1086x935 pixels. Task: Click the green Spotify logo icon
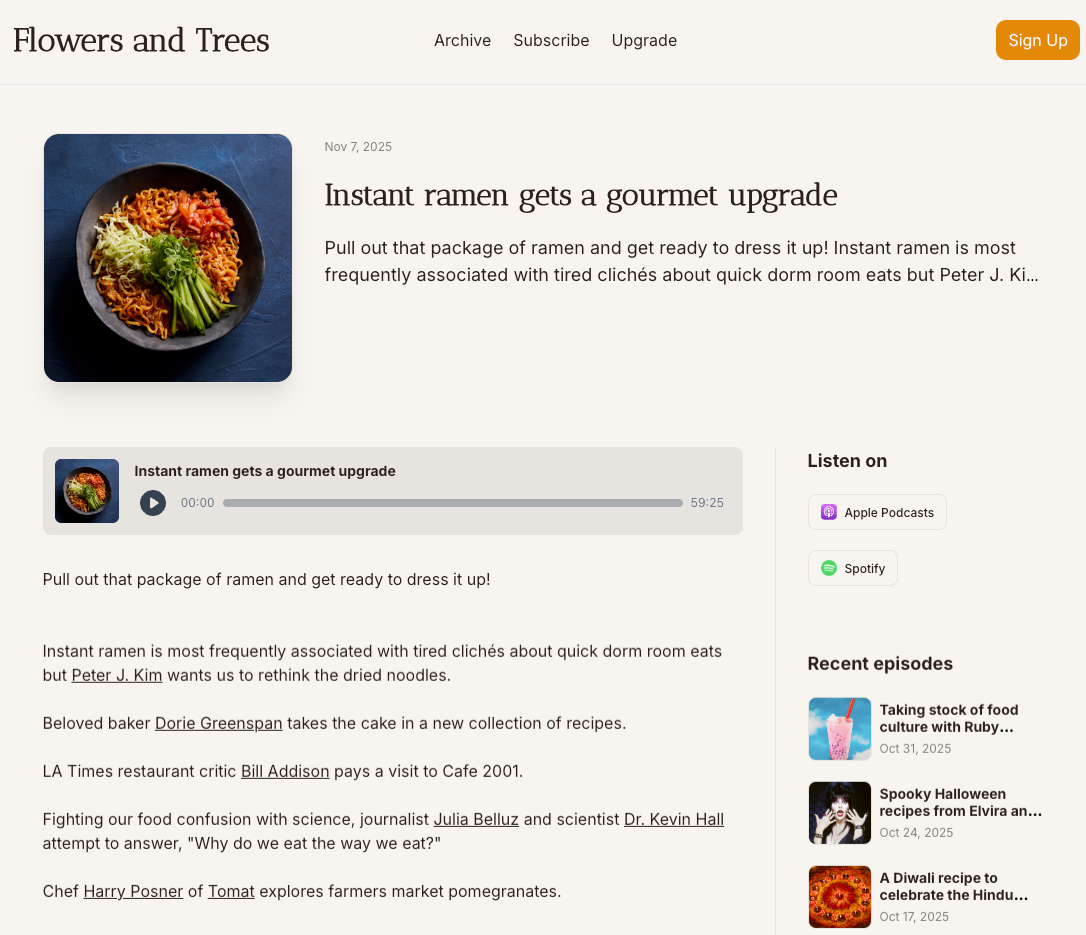click(828, 568)
